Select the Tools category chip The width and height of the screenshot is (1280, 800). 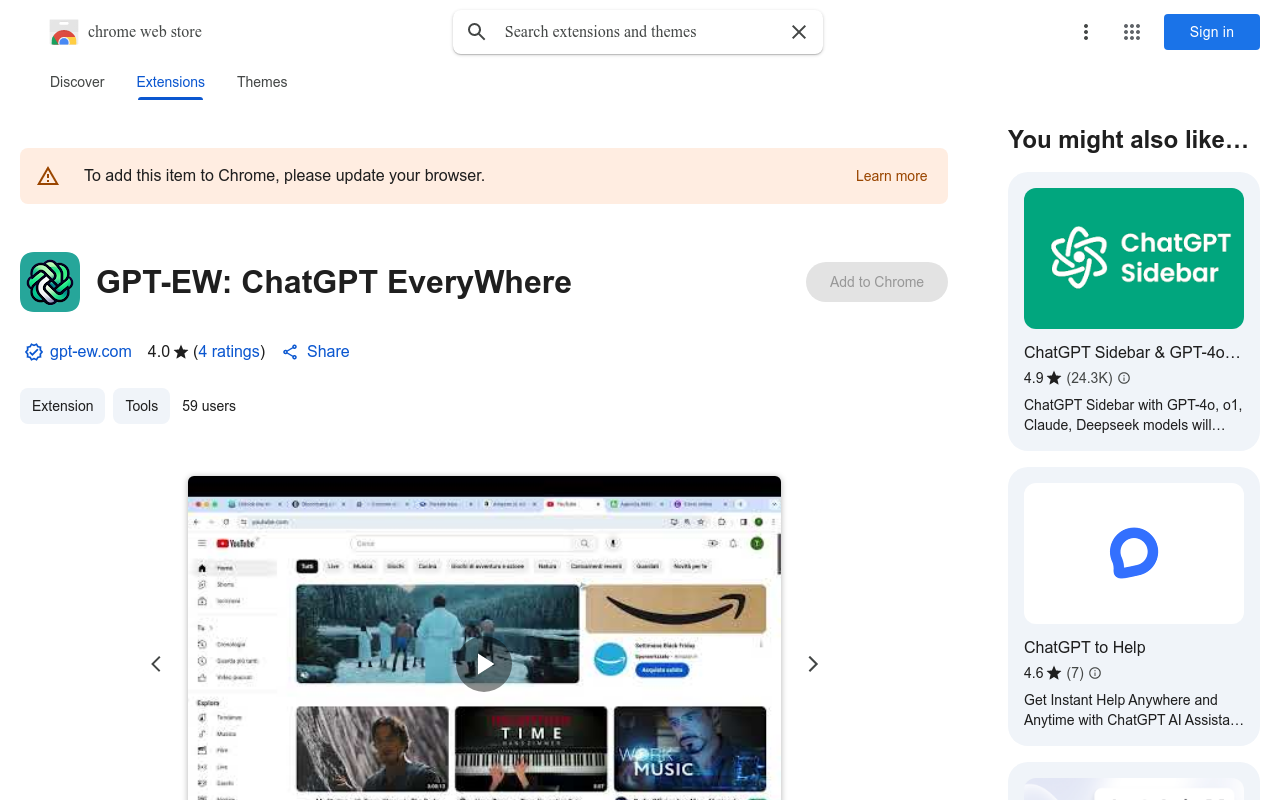pyautogui.click(x=141, y=406)
